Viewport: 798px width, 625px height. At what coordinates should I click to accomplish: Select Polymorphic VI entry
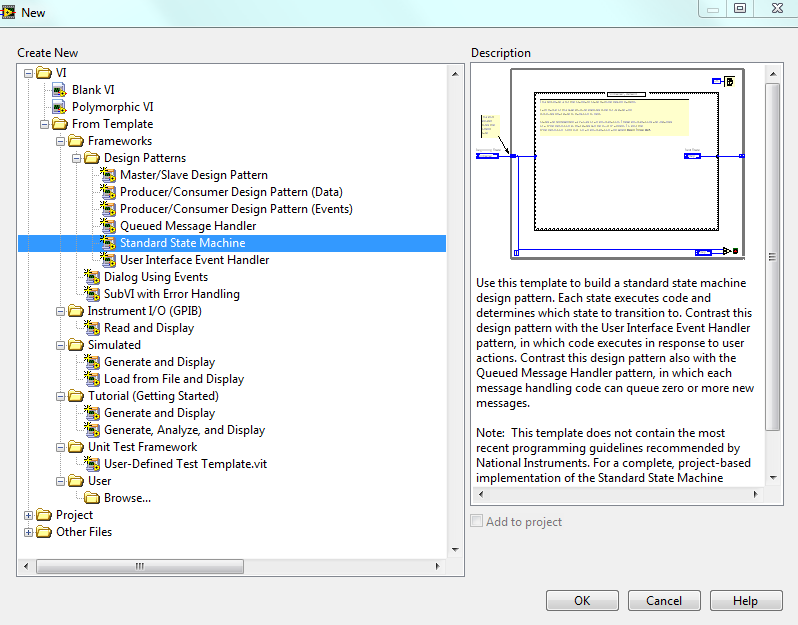[112, 107]
